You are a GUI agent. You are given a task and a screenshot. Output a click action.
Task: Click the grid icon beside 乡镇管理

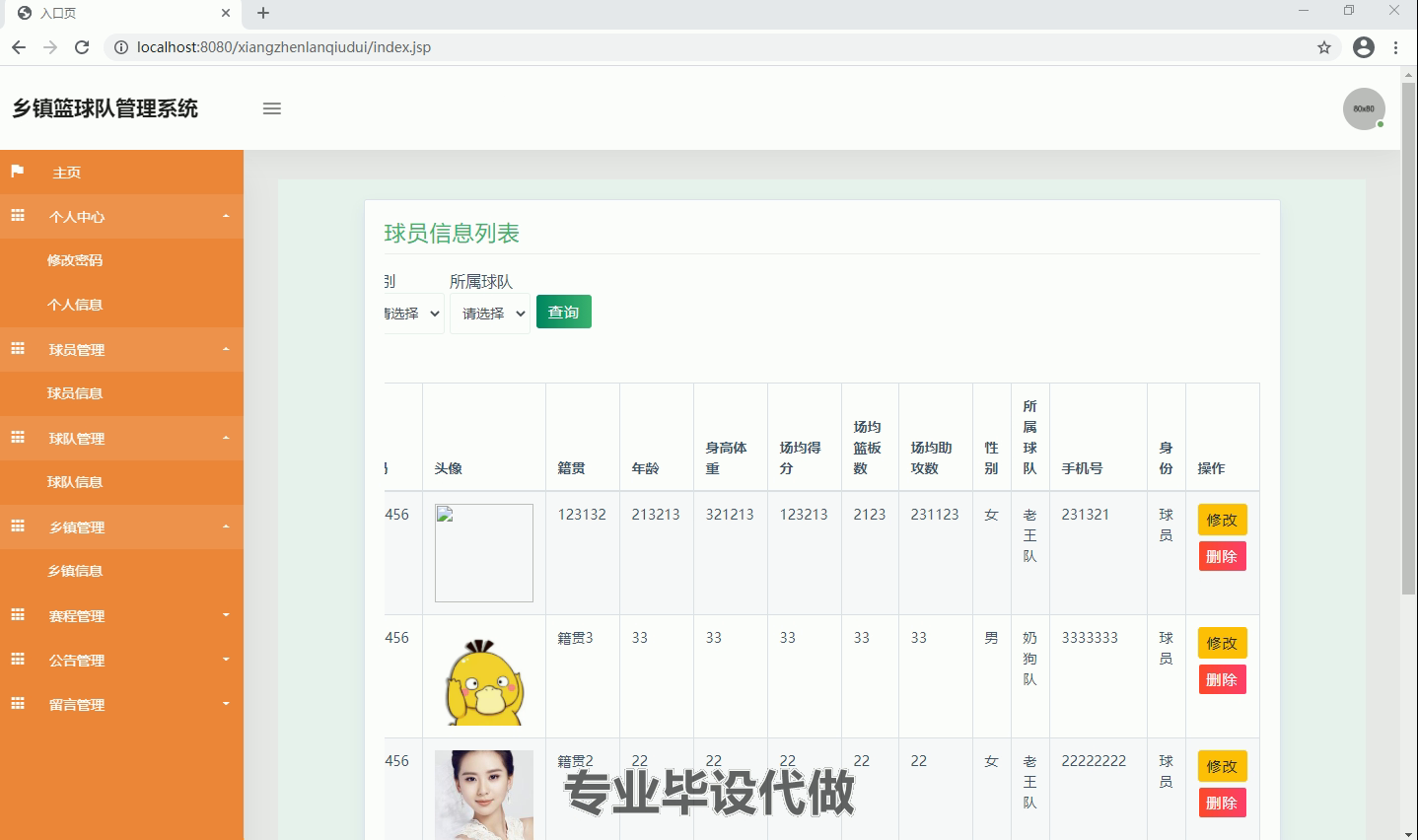(x=18, y=526)
